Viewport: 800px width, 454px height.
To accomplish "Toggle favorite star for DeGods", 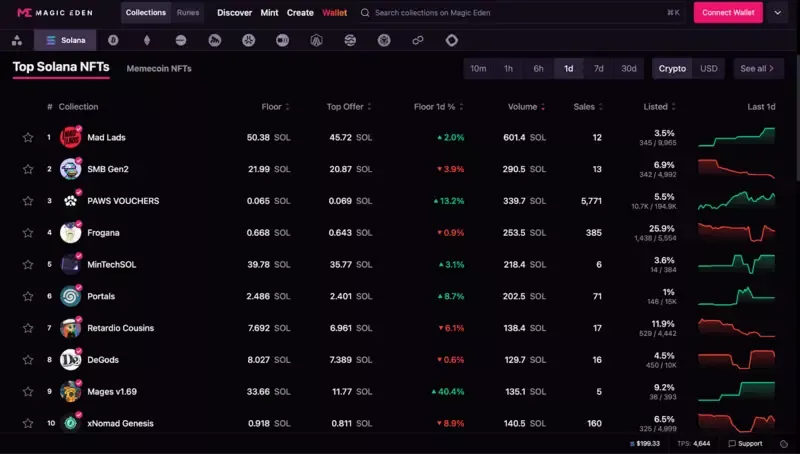I will (28, 360).
